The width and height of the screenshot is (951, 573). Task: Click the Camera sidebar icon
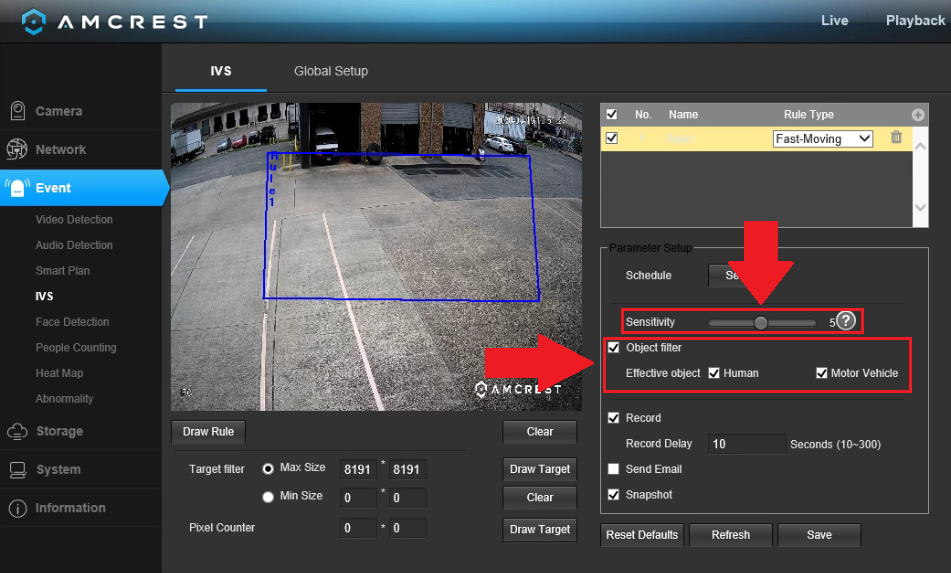(x=18, y=111)
